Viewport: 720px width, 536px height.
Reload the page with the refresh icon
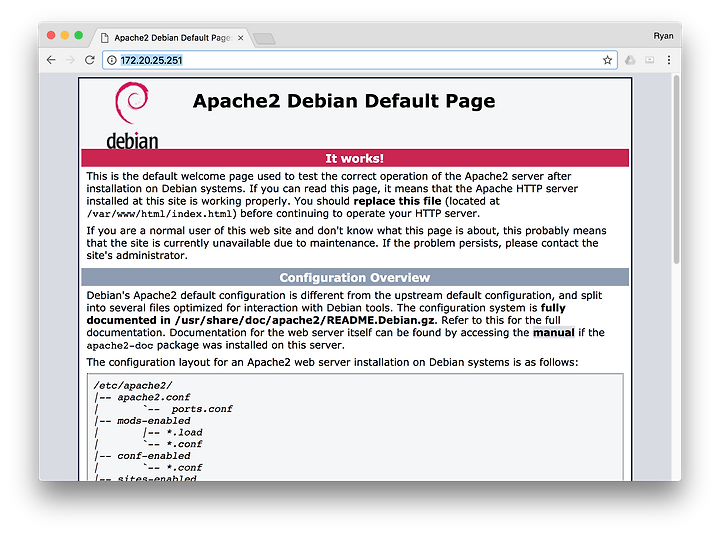point(90,60)
